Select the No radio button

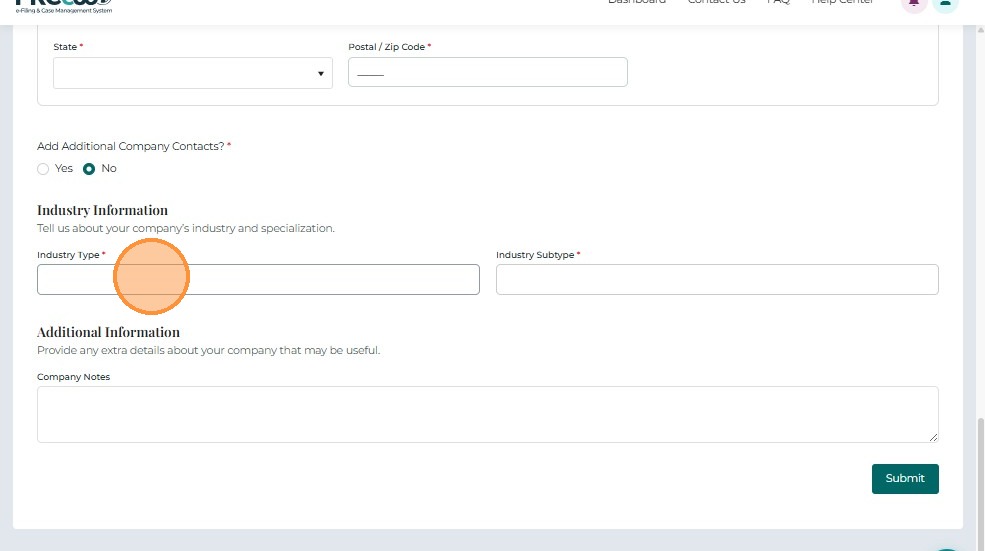[x=89, y=169]
